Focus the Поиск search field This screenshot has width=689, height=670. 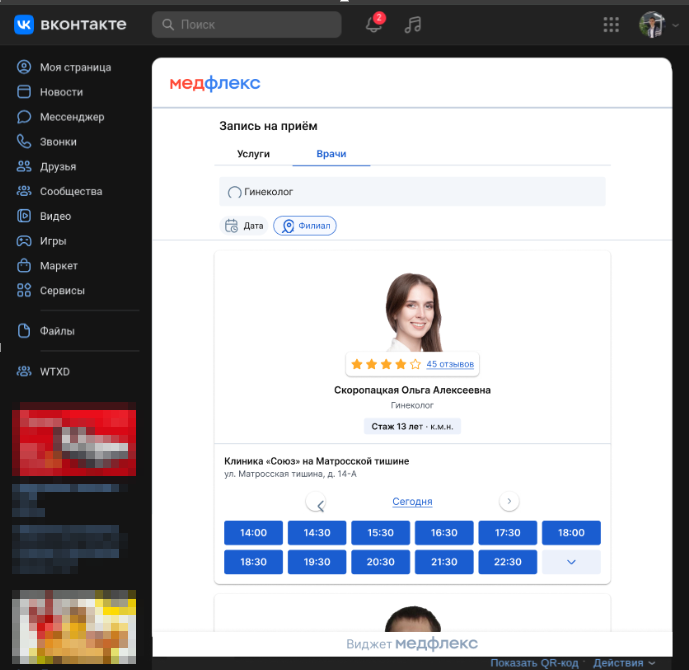pyautogui.click(x=247, y=24)
